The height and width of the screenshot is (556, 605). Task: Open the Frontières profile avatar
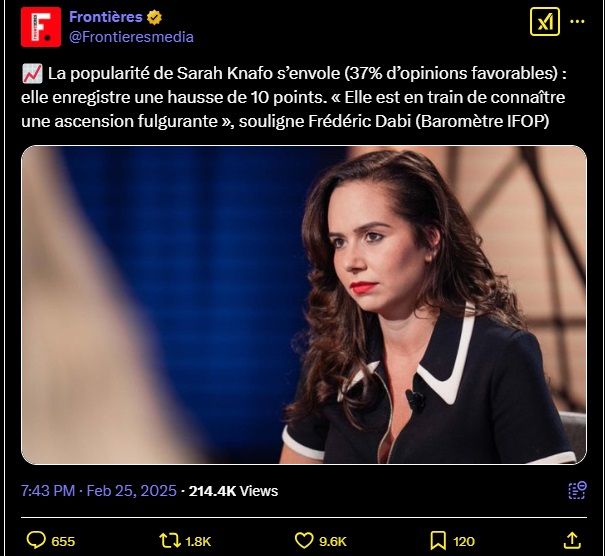41,27
